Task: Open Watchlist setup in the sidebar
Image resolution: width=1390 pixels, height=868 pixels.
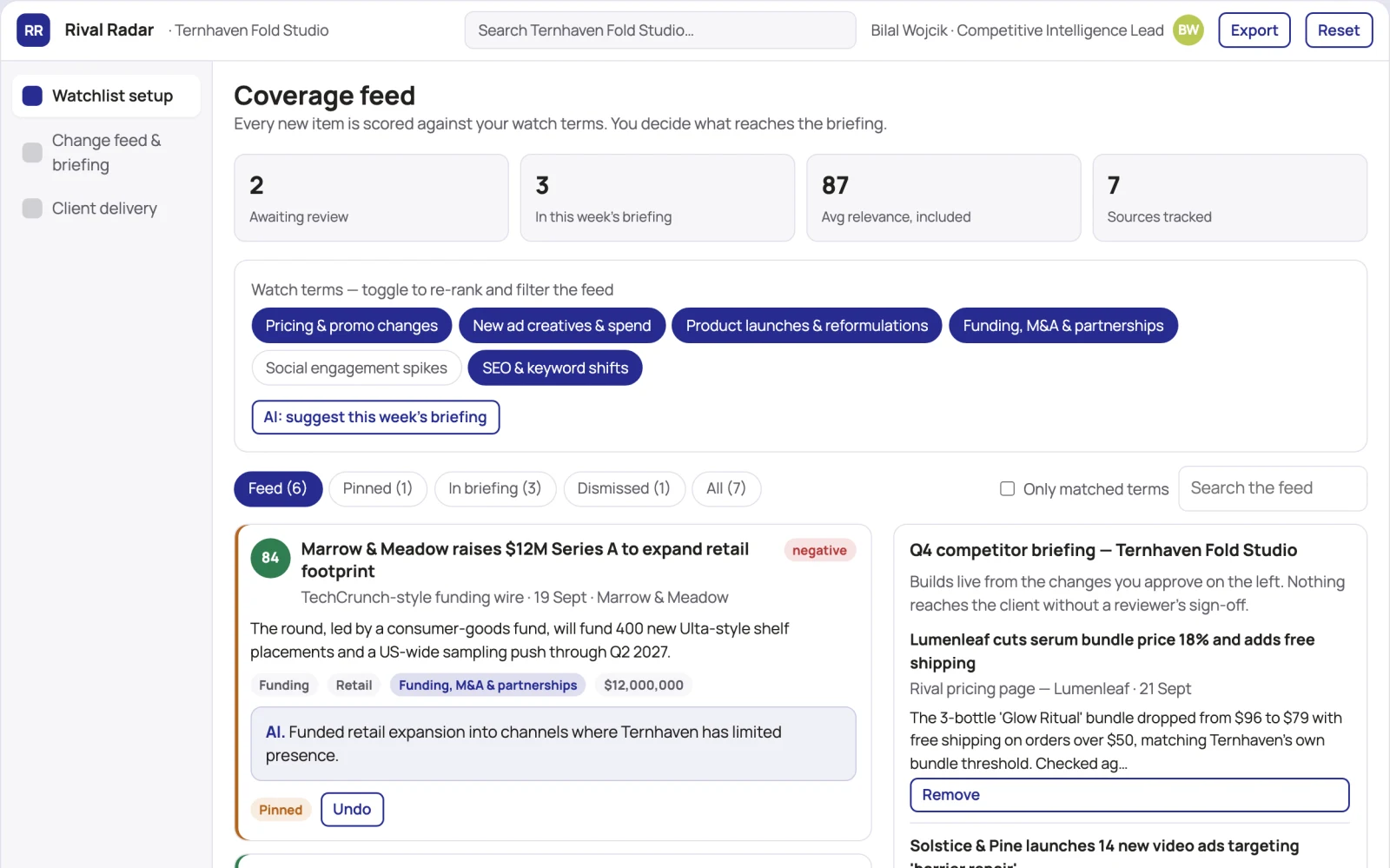Action: tap(106, 96)
